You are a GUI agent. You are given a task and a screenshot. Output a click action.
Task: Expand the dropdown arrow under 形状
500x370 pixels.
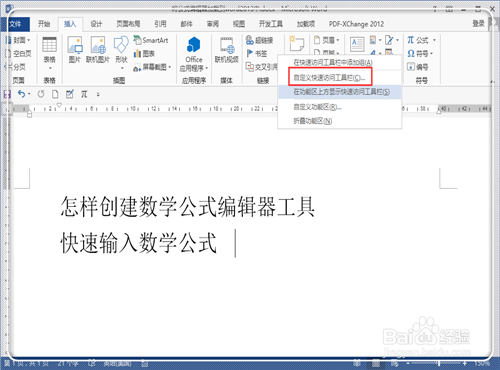click(x=122, y=68)
